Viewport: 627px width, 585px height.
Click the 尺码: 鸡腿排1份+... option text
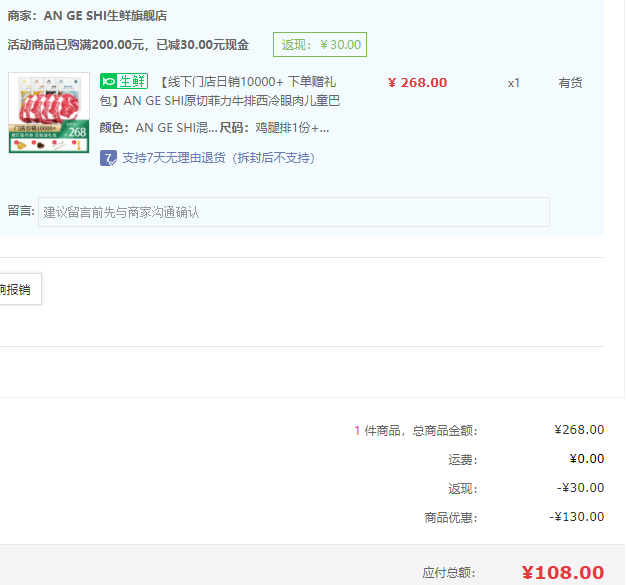click(x=274, y=128)
